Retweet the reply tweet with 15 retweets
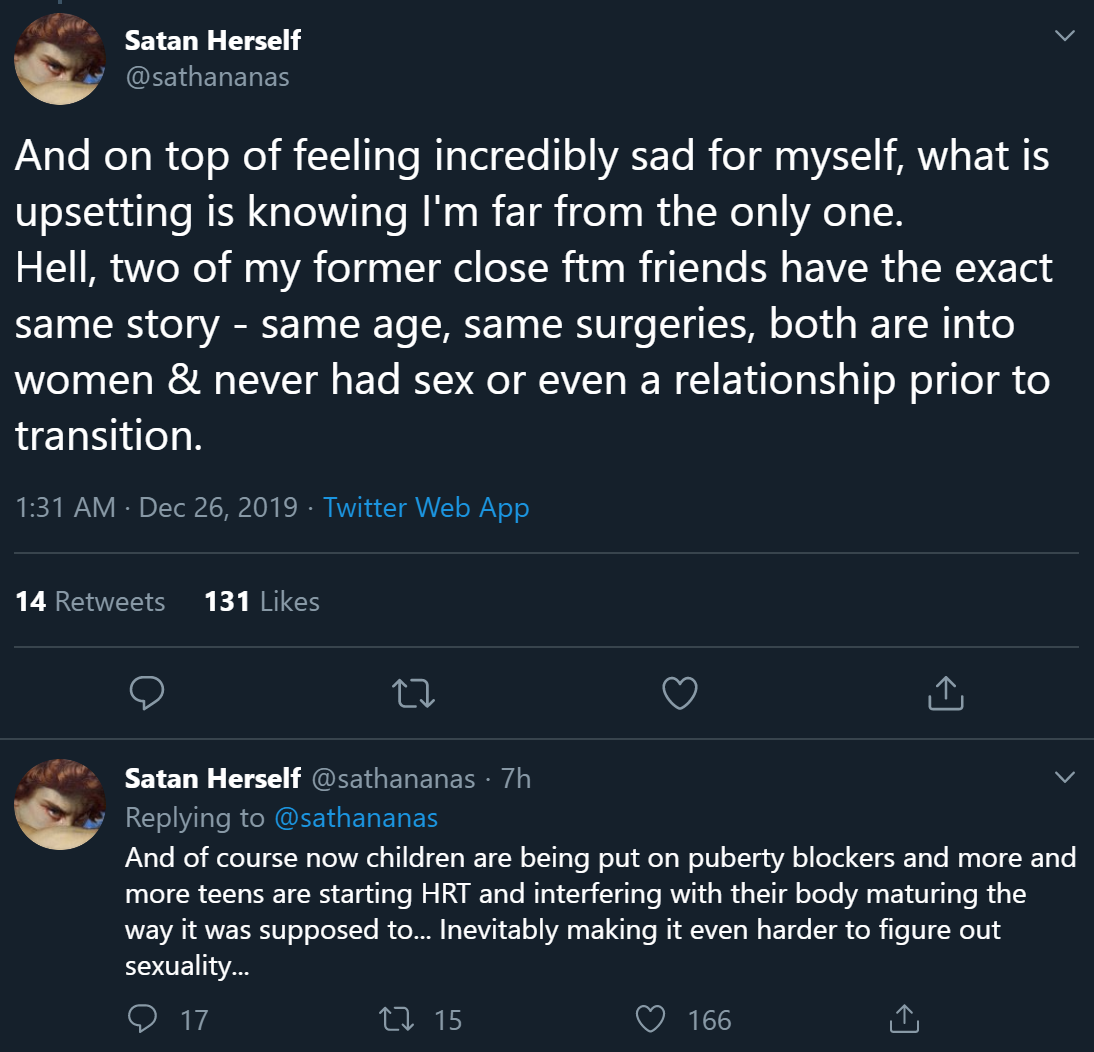 (391, 1019)
